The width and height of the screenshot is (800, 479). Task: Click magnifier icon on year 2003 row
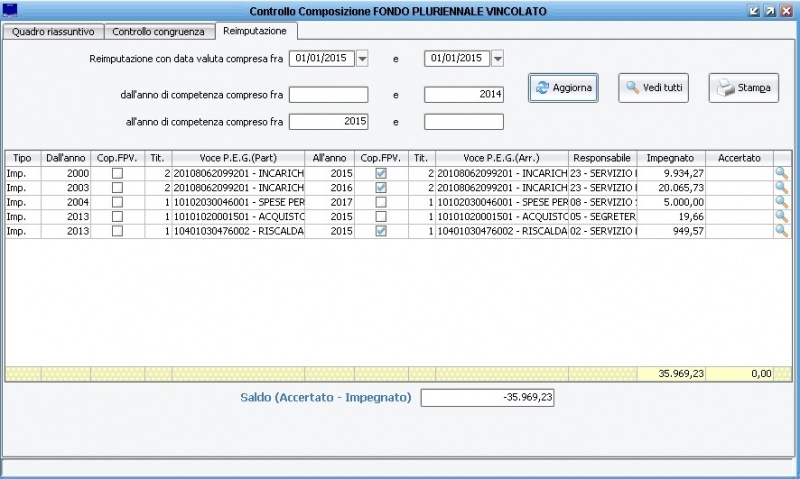coord(781,187)
